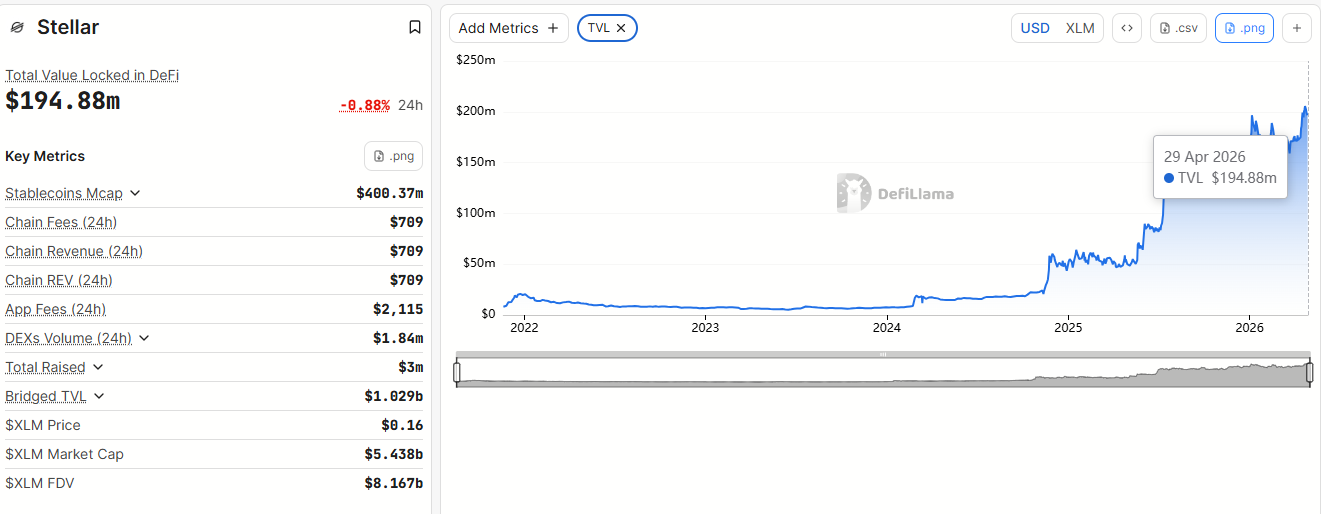The width and height of the screenshot is (1321, 514).
Task: Remove the TVL metric chip
Action: click(621, 28)
